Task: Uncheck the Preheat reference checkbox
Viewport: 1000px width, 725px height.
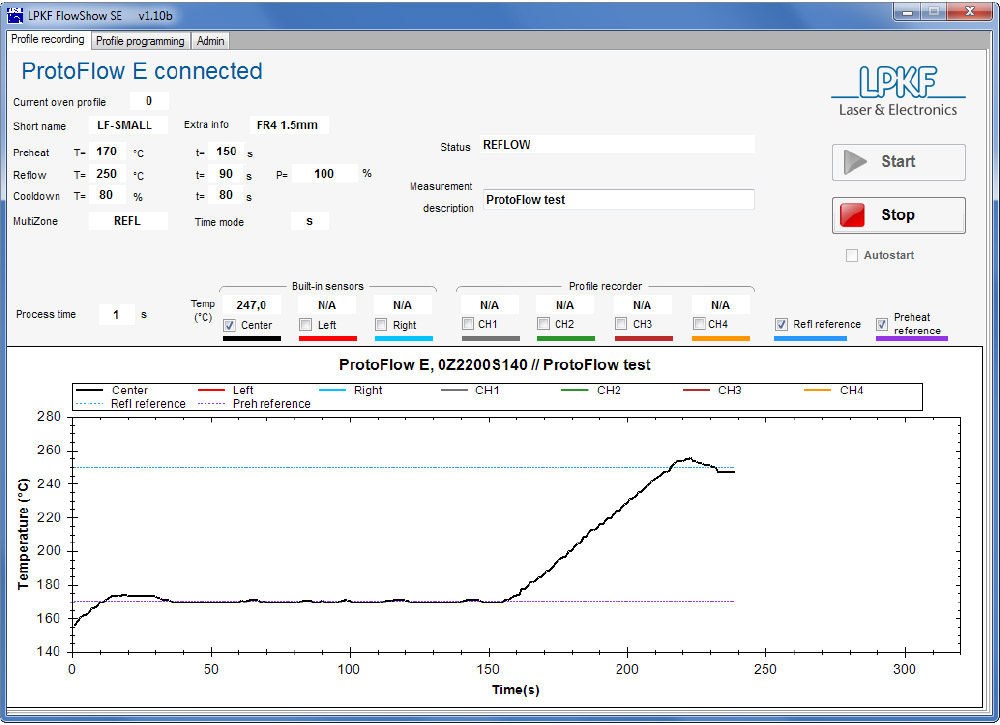Action: 882,324
